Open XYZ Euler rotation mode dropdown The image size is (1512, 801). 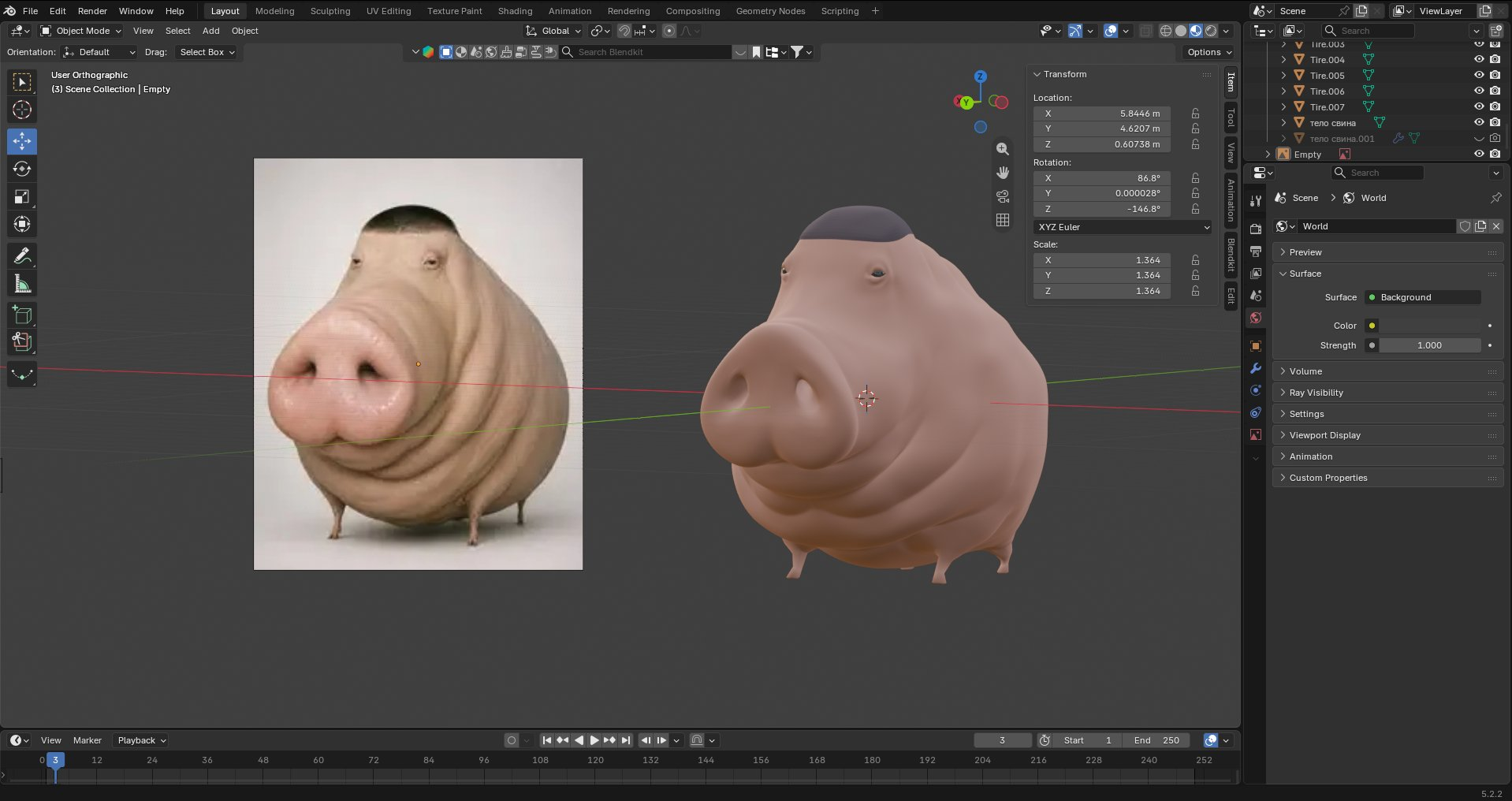click(1123, 227)
